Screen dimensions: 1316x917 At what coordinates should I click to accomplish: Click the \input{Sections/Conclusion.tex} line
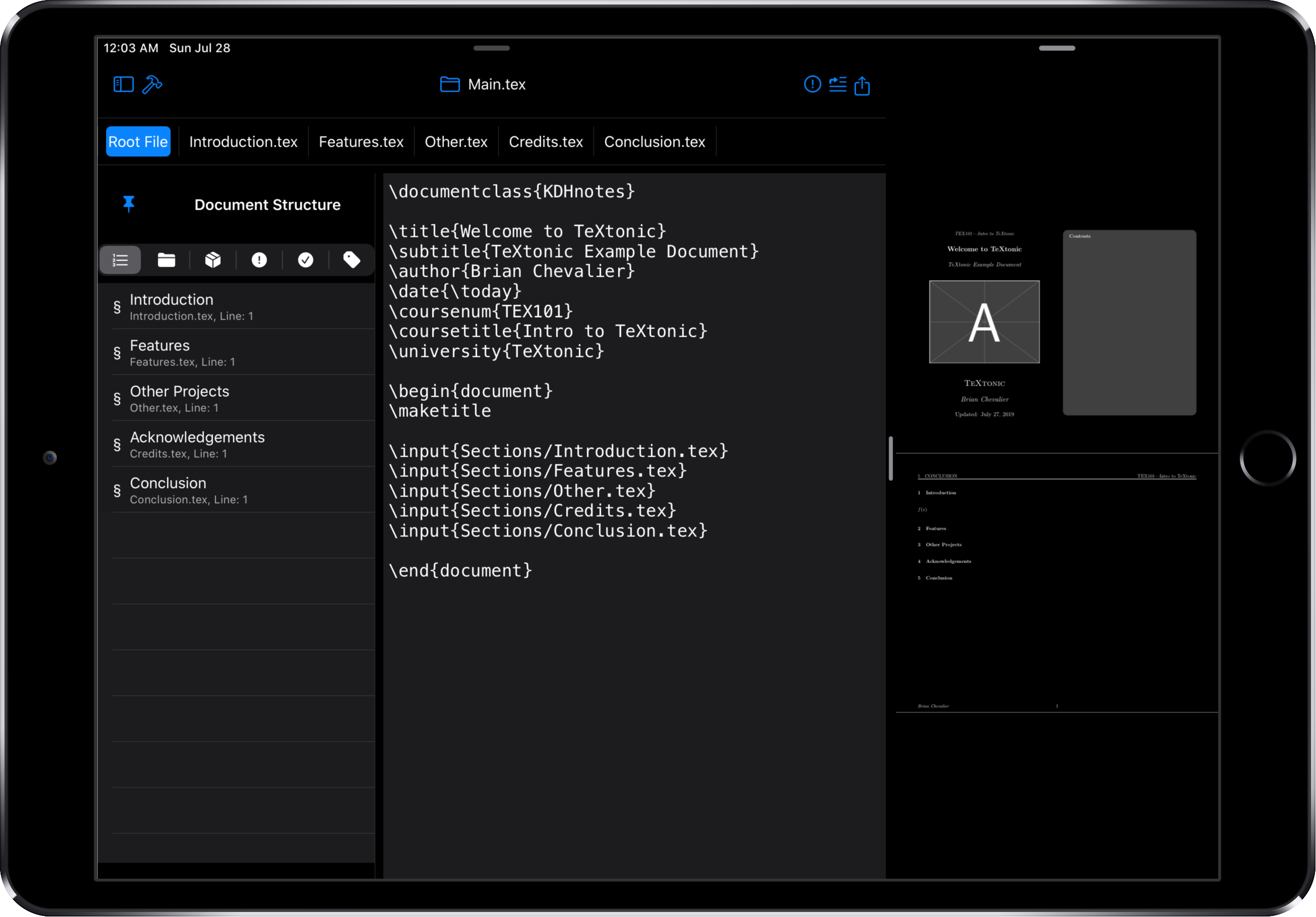(548, 531)
